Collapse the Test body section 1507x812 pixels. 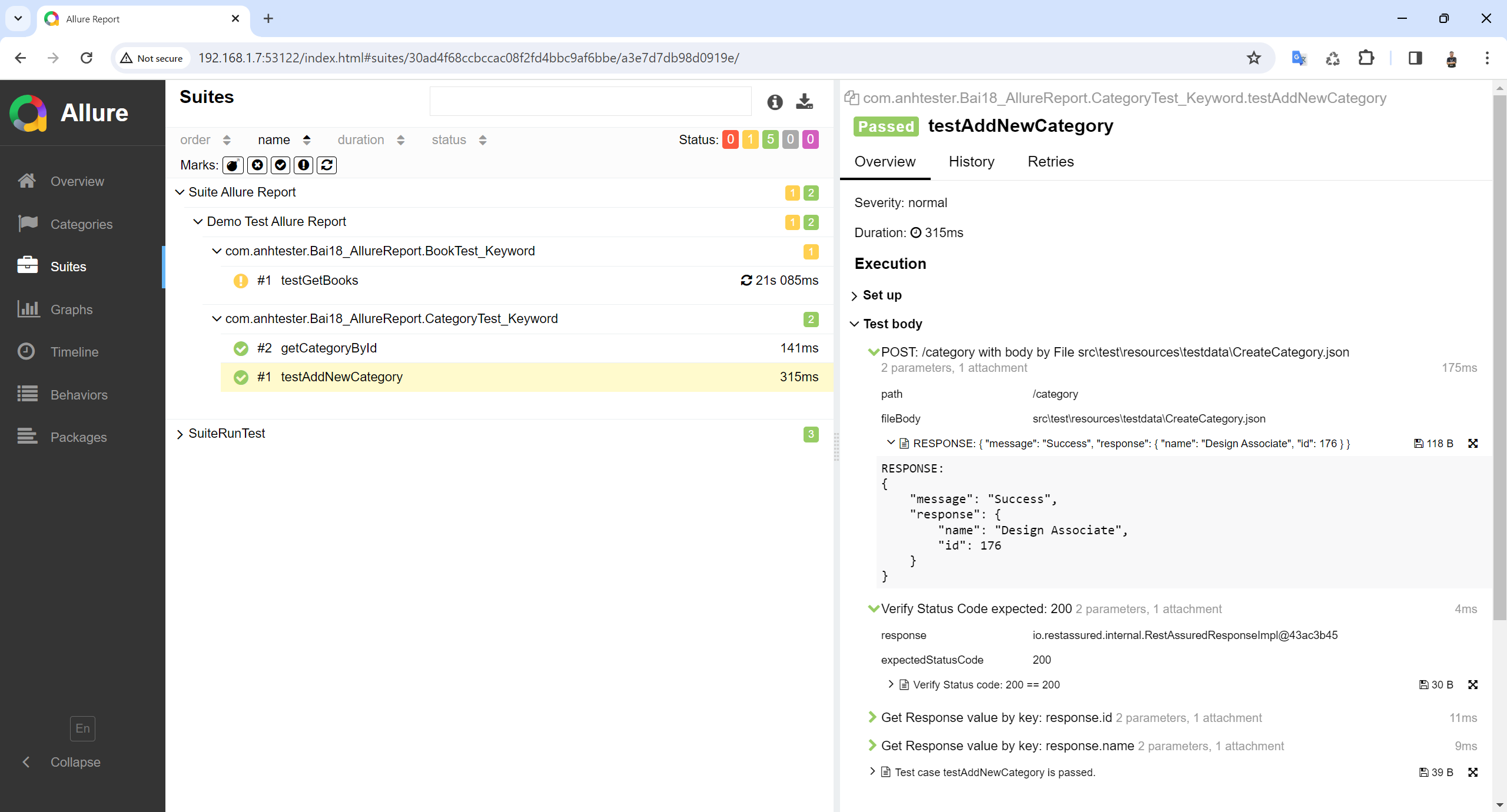click(x=887, y=324)
